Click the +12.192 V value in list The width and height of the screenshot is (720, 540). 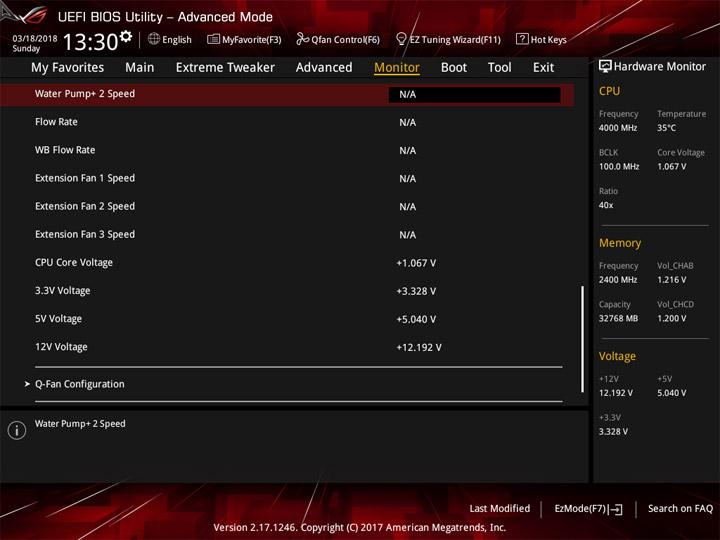[419, 348]
